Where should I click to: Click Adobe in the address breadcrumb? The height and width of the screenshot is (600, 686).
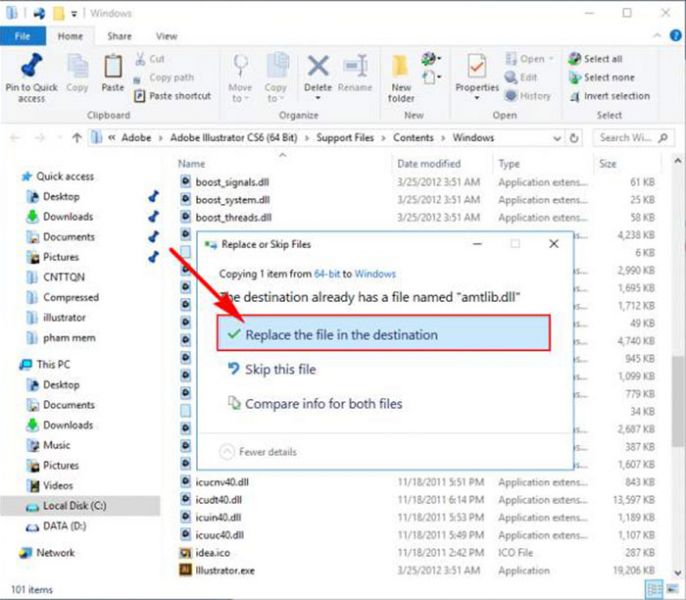click(136, 138)
